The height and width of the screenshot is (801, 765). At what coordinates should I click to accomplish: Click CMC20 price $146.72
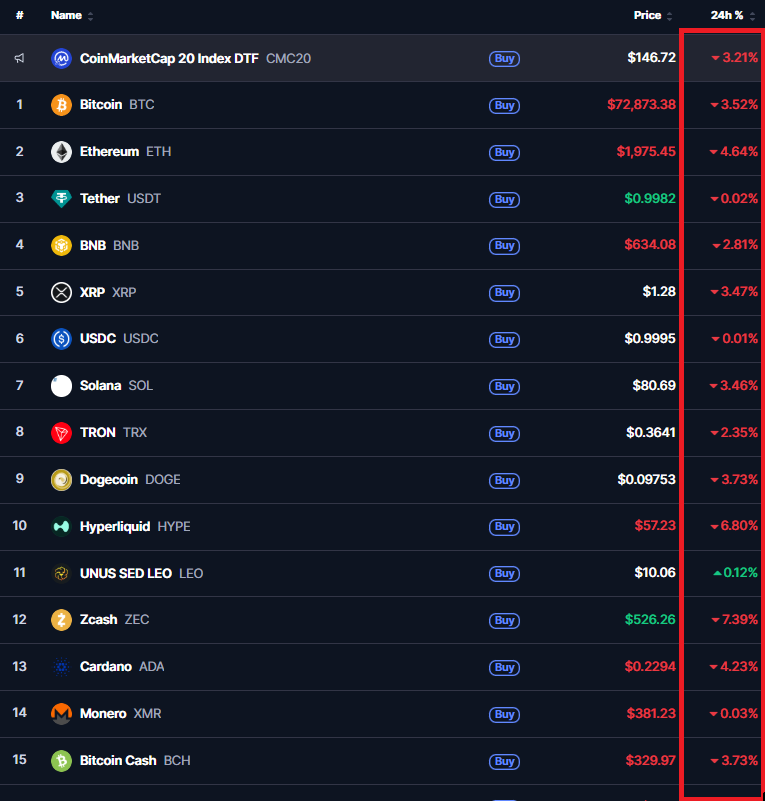click(x=652, y=58)
